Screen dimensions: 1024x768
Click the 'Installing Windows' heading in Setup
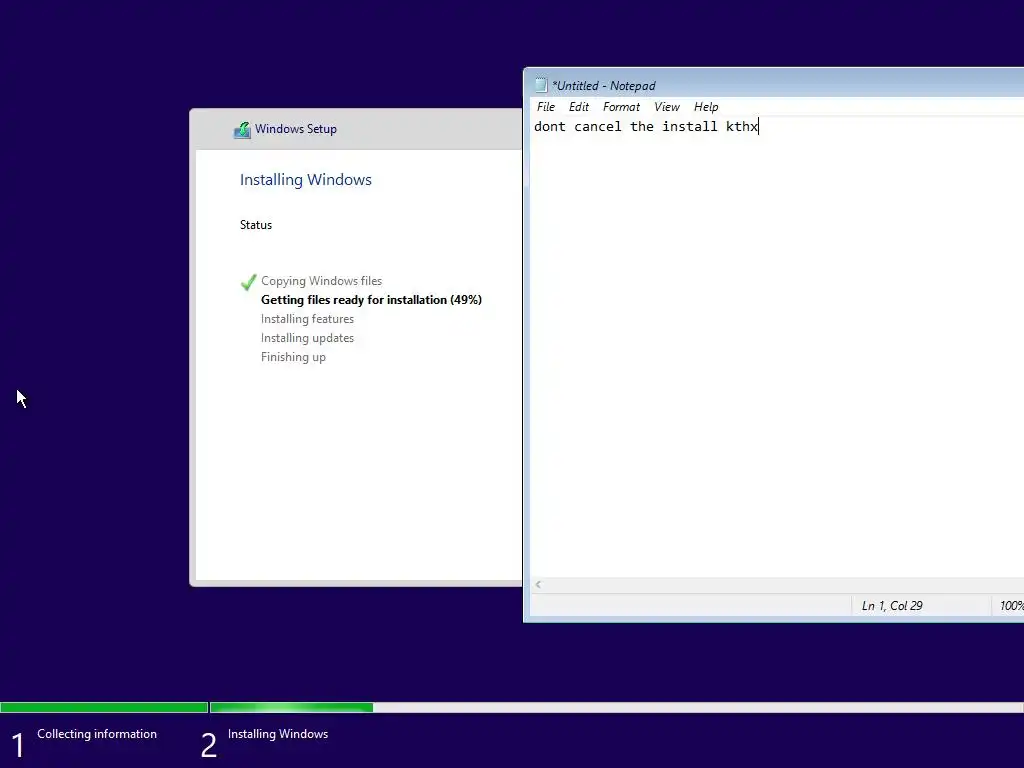click(x=306, y=180)
